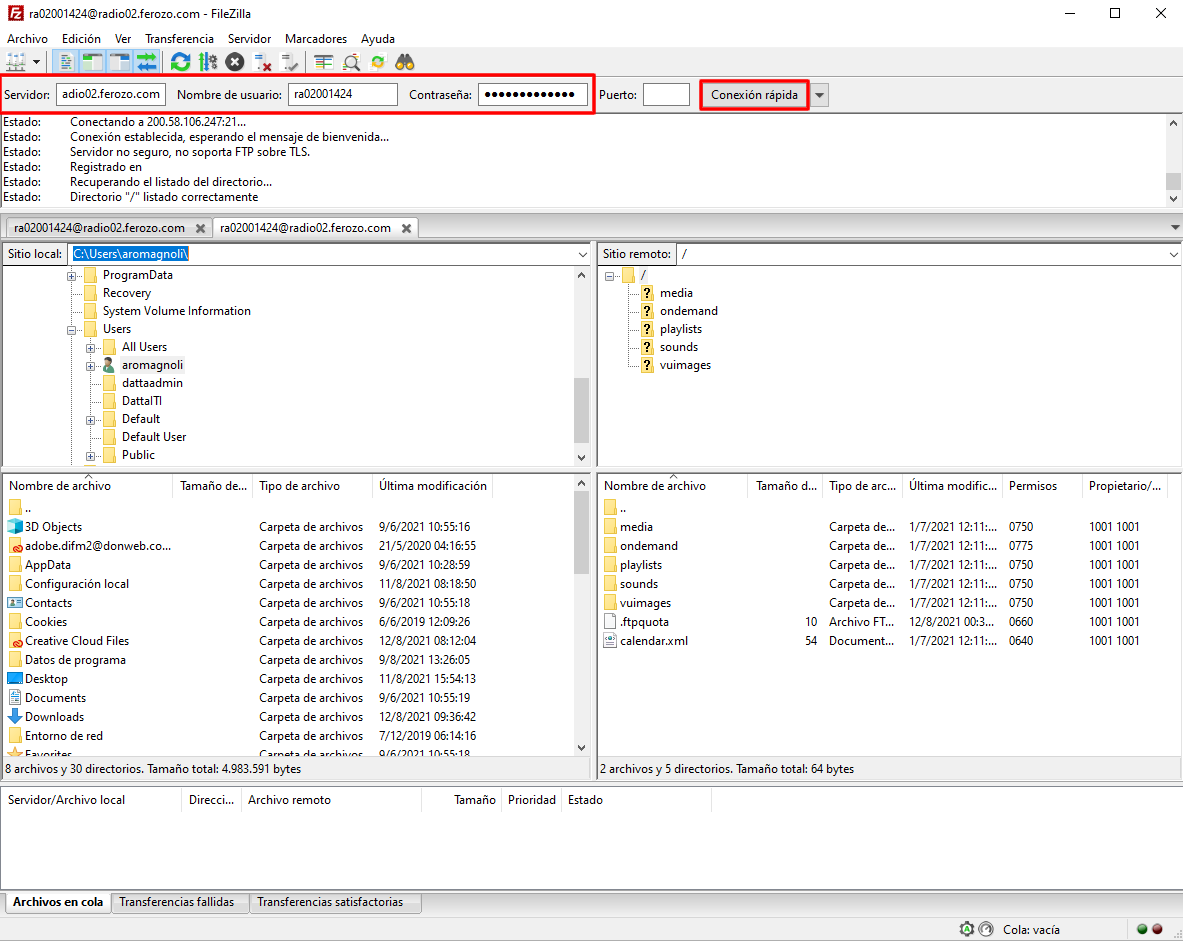Click the process queue toolbar icon
The image size is (1183, 941).
[x=207, y=62]
